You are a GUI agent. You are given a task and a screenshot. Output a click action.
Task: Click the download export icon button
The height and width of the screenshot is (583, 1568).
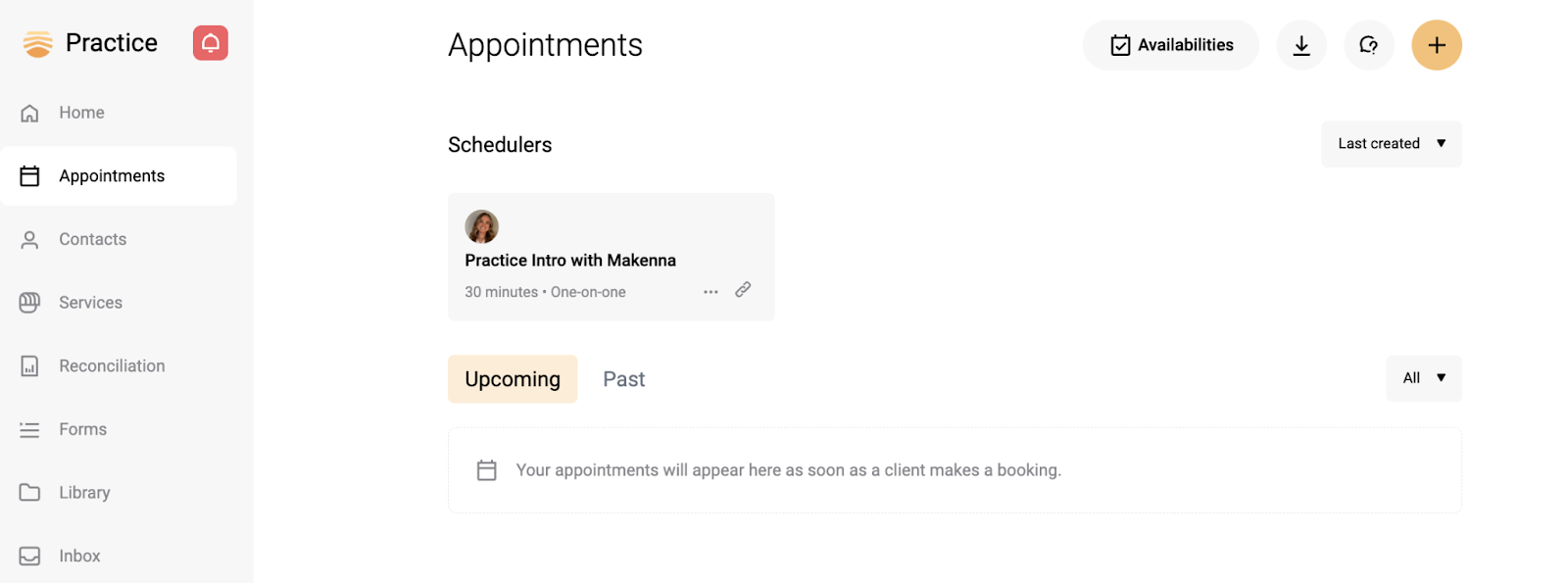pos(1301,45)
